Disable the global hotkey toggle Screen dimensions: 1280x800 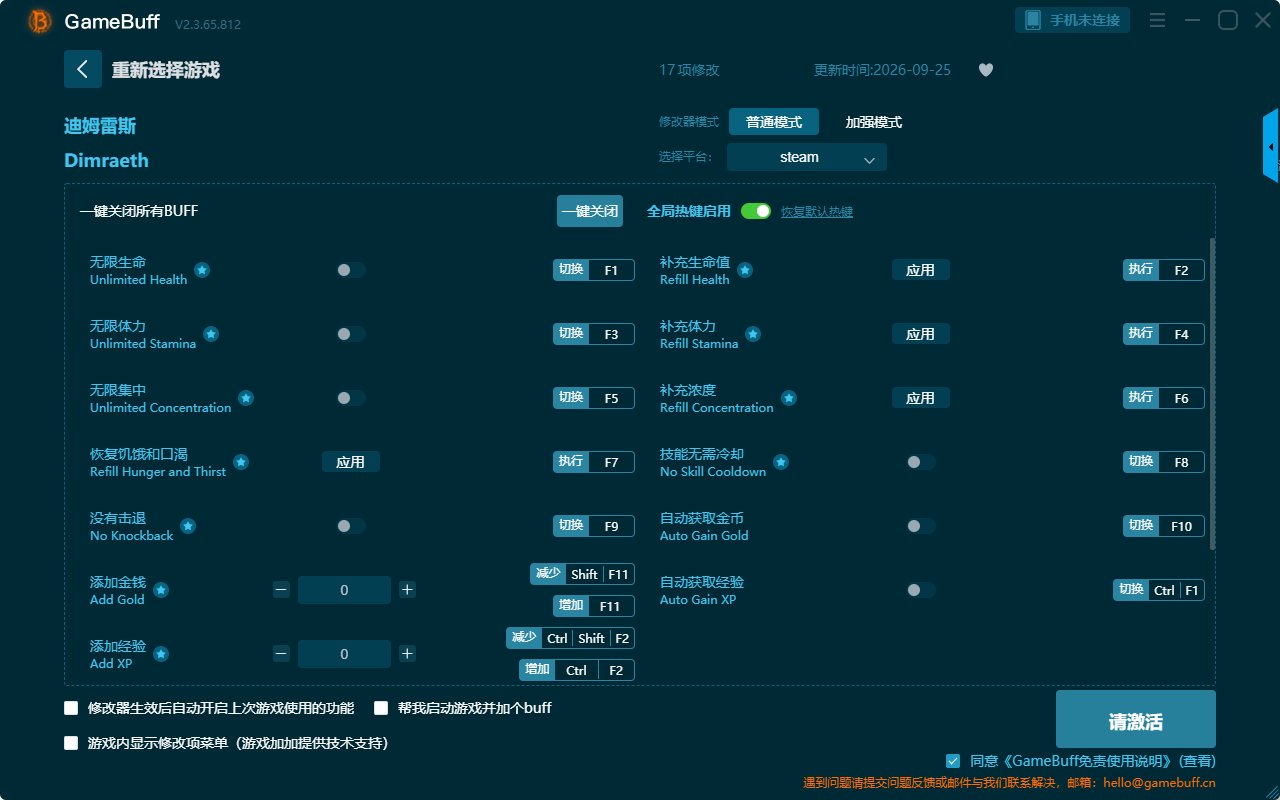coord(756,211)
